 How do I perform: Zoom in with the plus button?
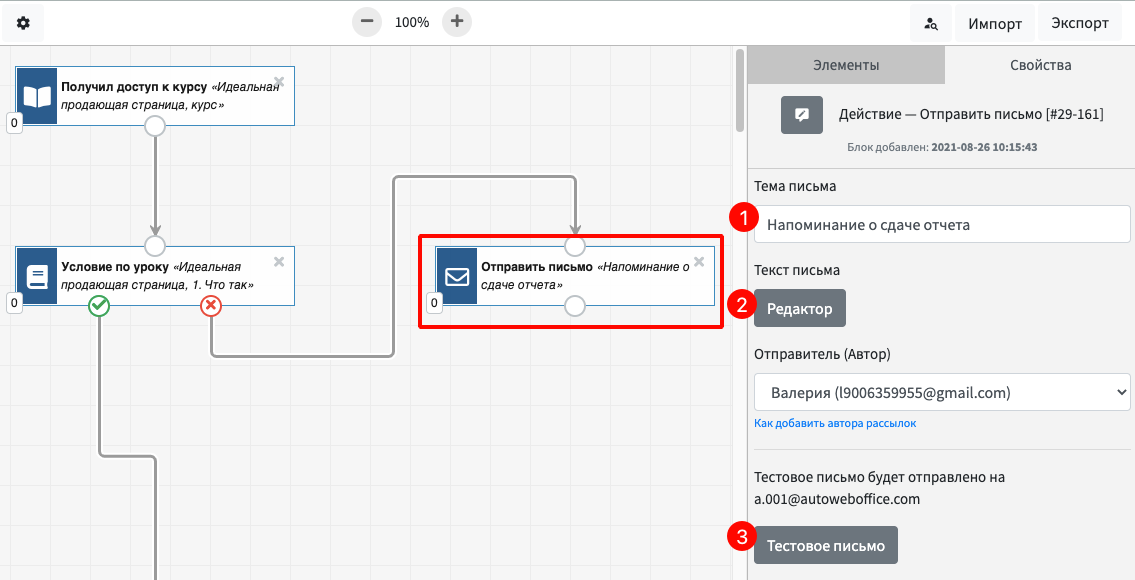[457, 22]
